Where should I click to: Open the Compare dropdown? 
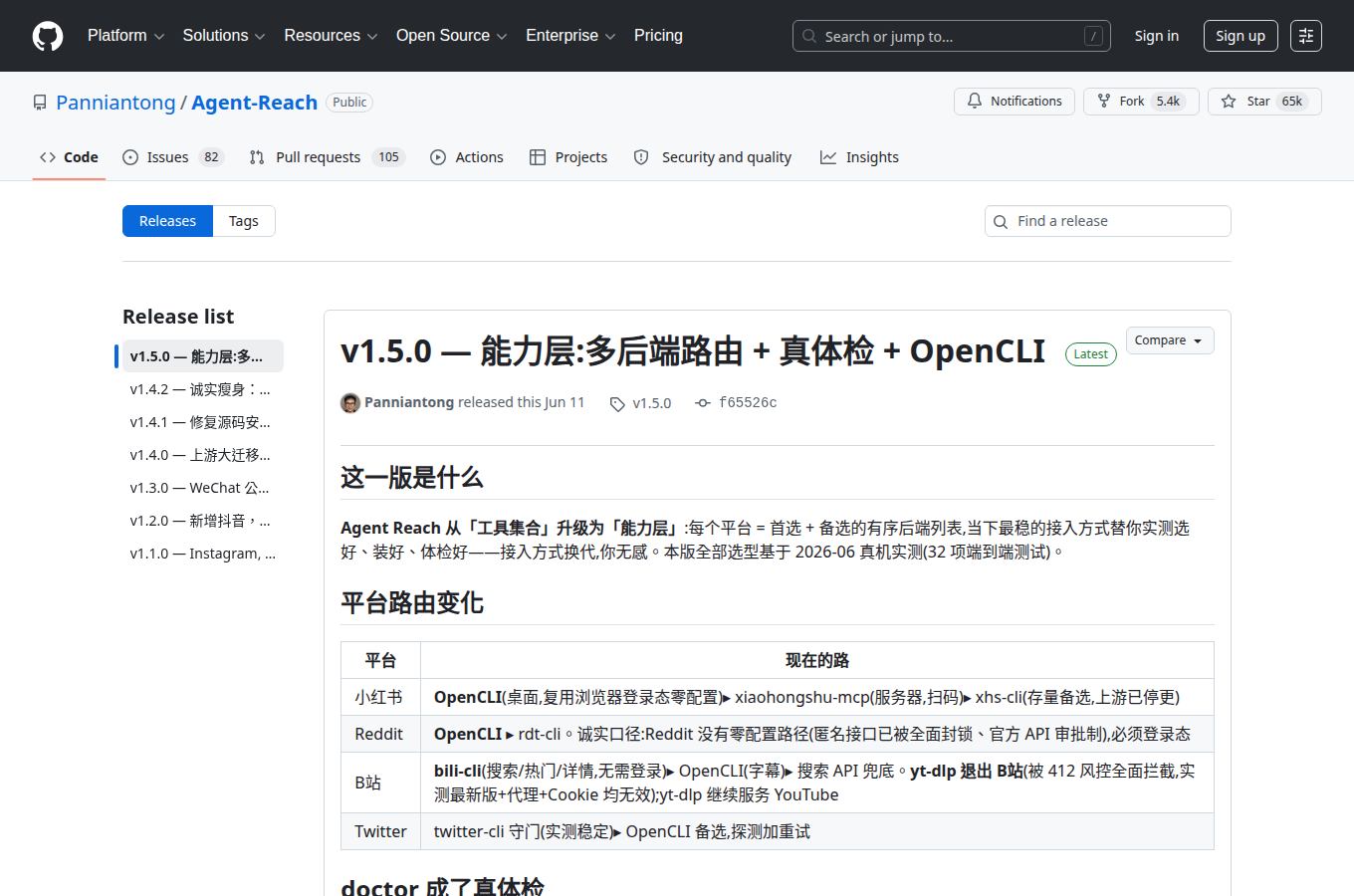tap(1170, 340)
